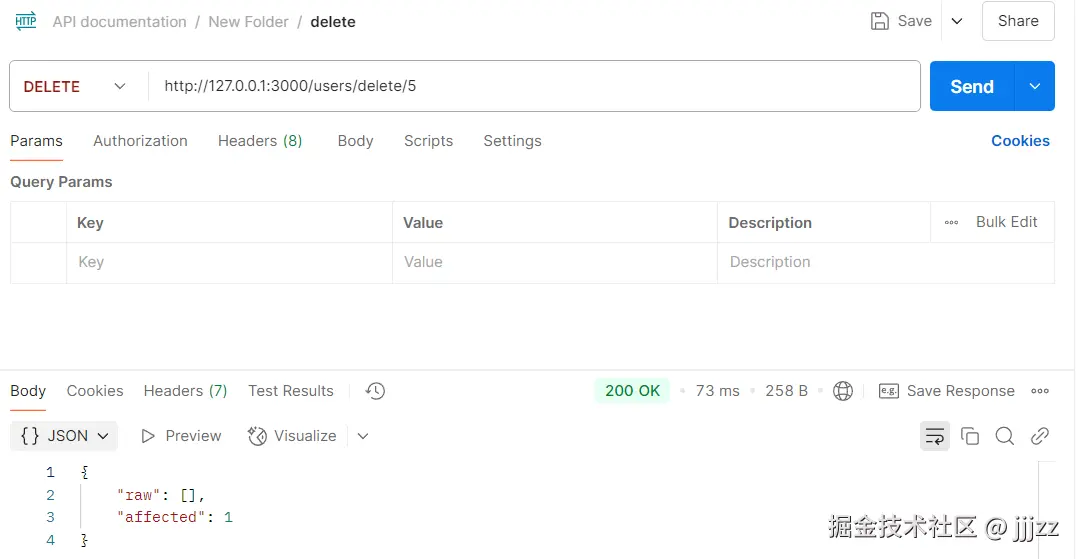Change JSON response format dropdown

click(x=66, y=436)
